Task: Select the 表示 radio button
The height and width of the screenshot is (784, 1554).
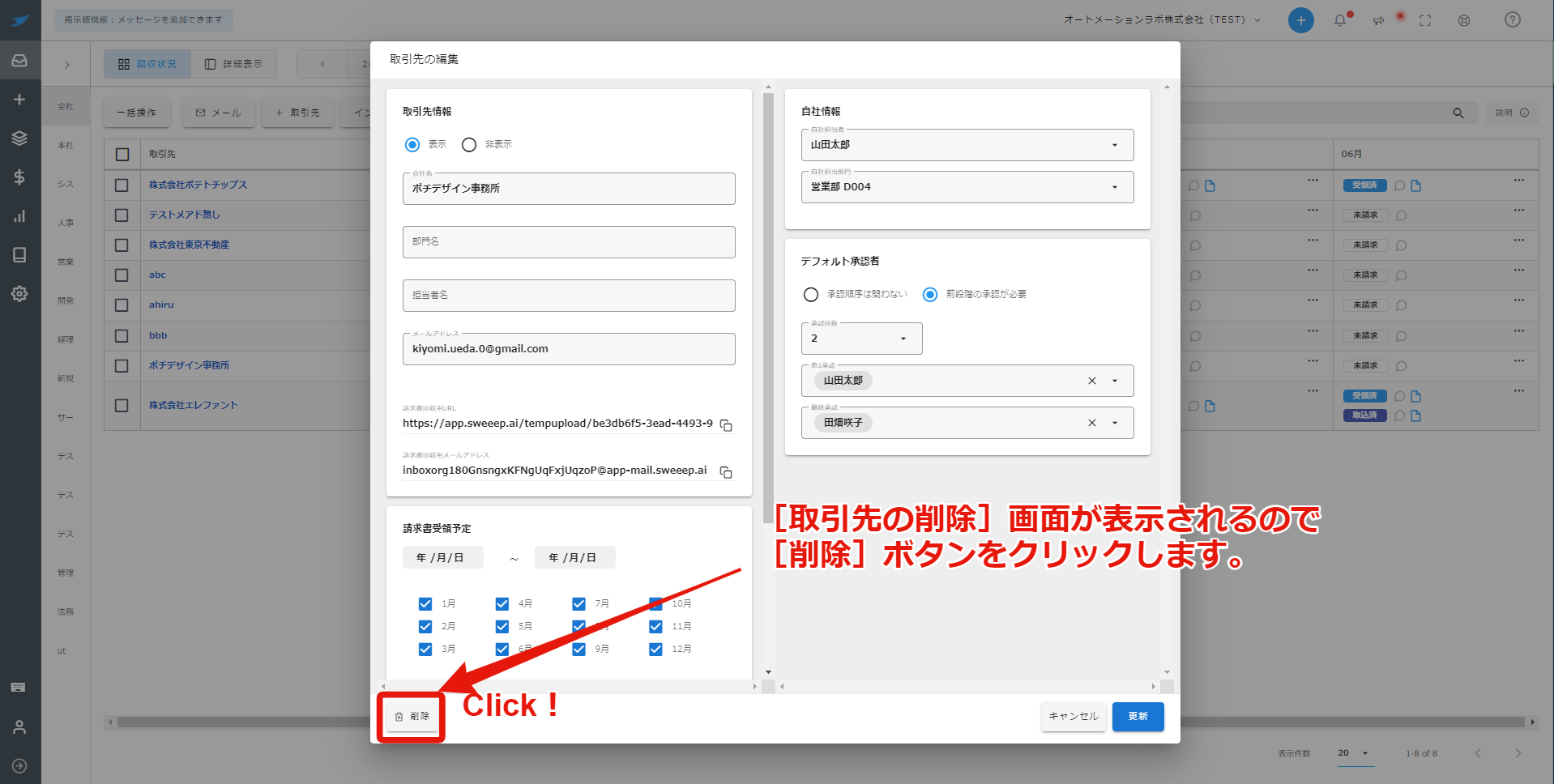Action: coord(412,144)
